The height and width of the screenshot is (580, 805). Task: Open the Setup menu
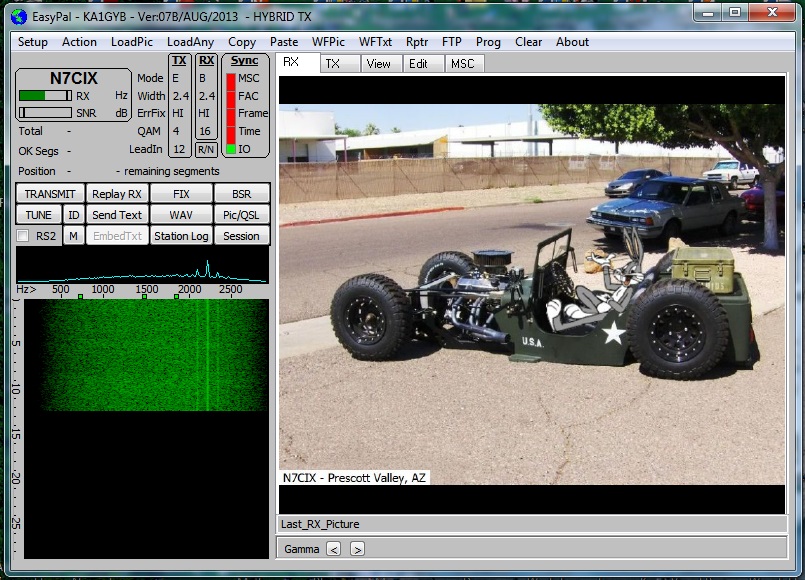(x=32, y=42)
